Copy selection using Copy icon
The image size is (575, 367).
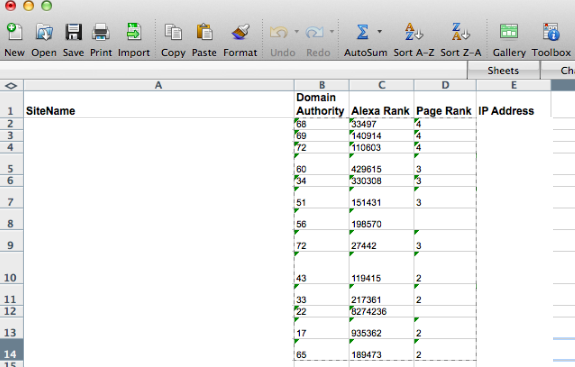173,32
